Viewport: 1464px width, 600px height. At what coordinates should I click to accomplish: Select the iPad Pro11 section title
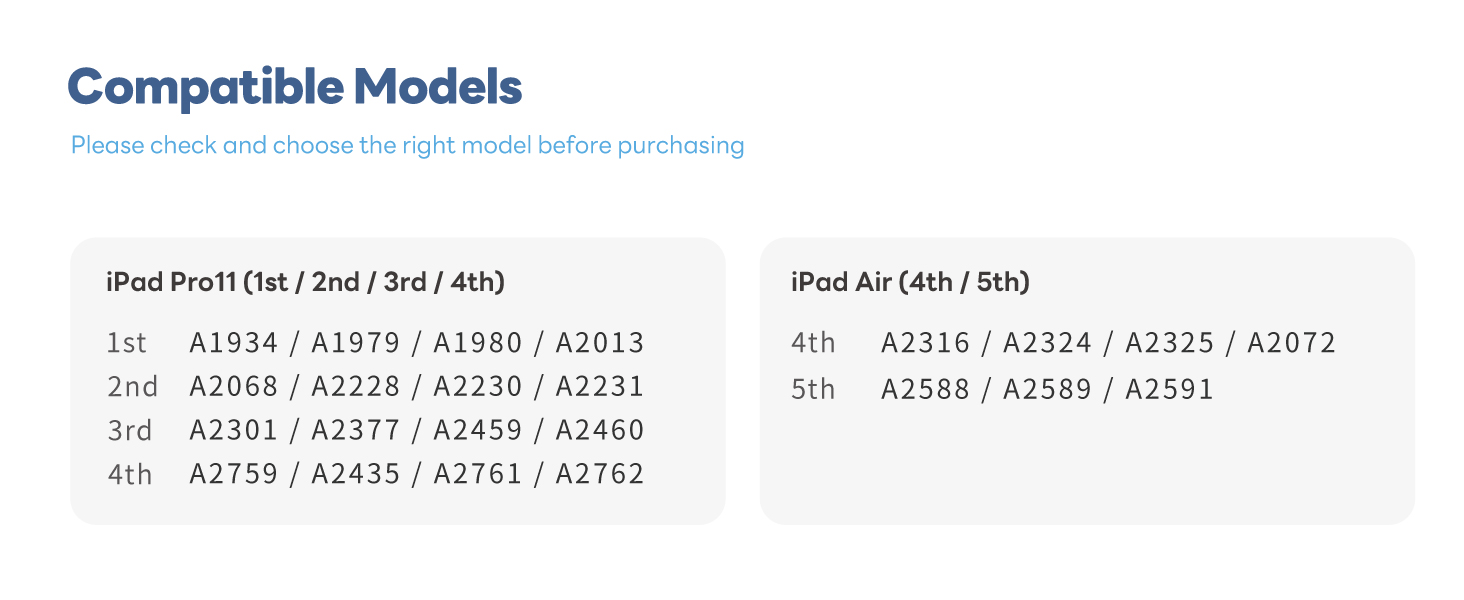pos(305,283)
